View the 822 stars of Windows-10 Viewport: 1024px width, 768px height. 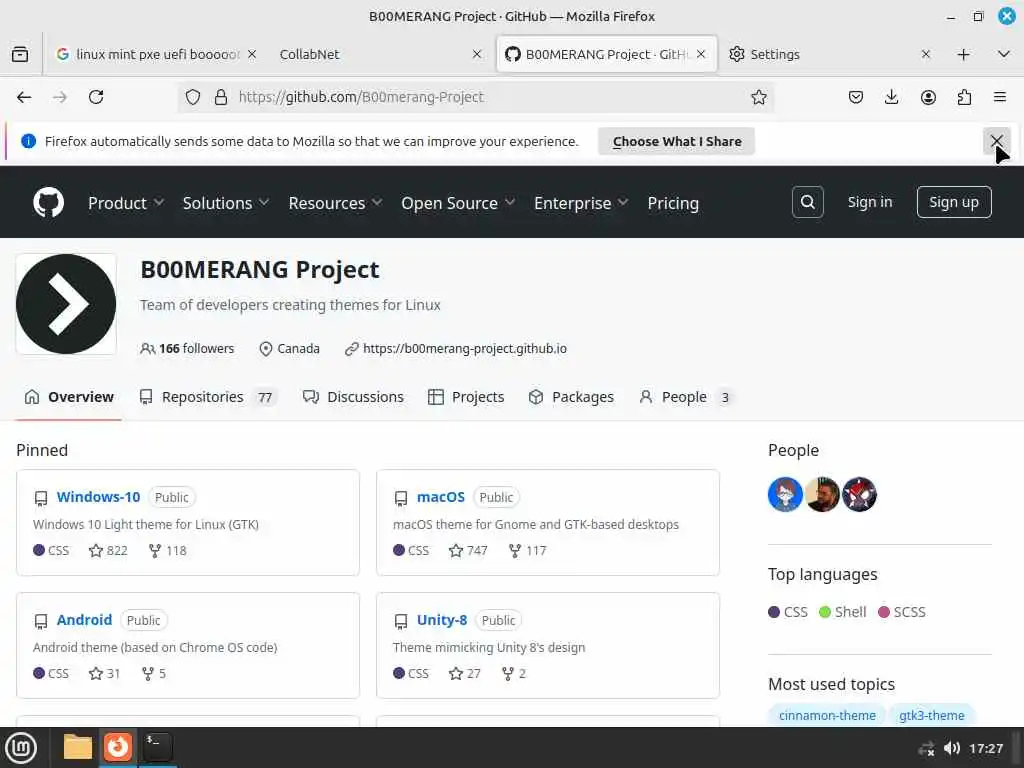tap(108, 551)
